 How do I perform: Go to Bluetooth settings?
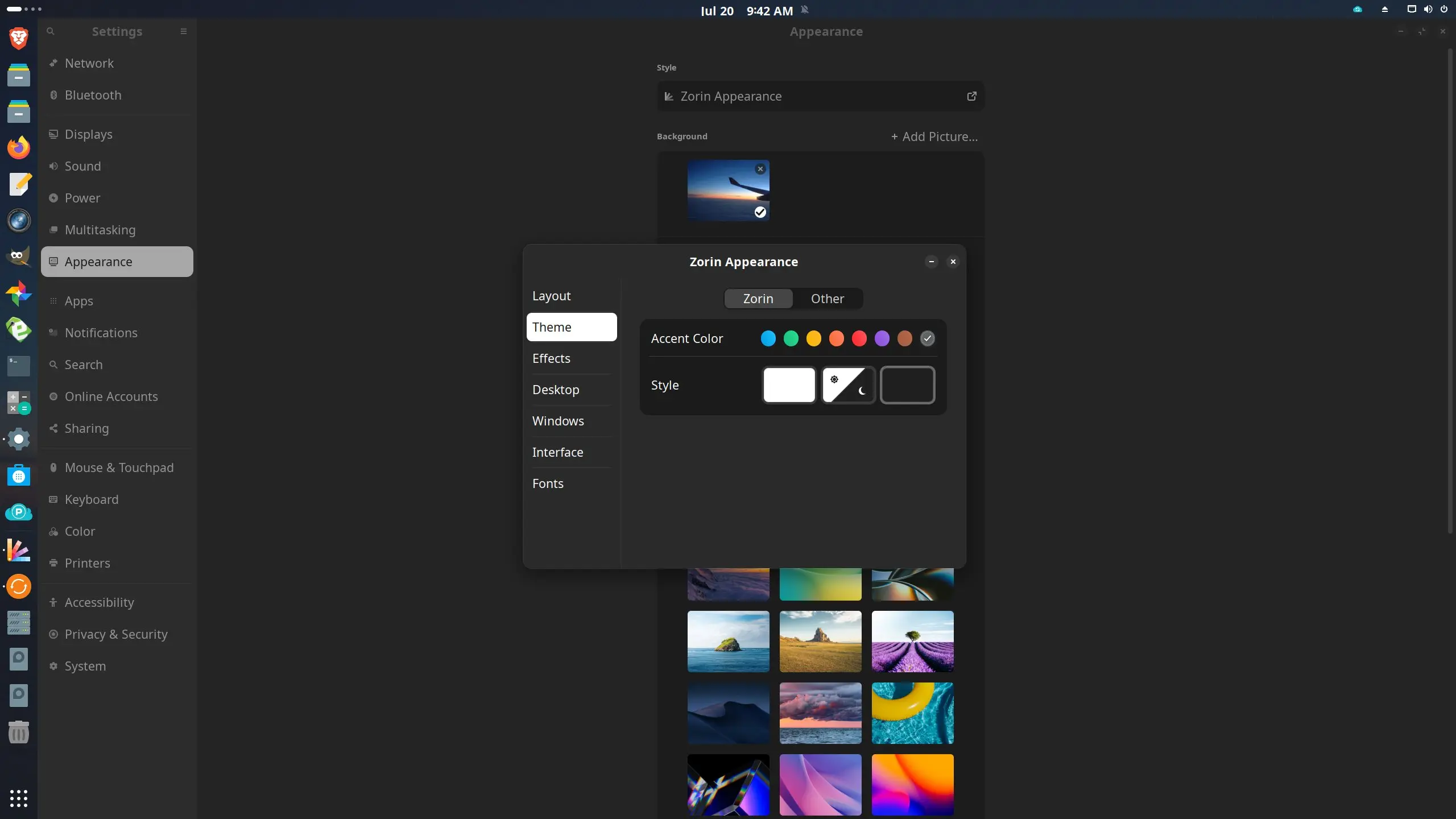117,95
